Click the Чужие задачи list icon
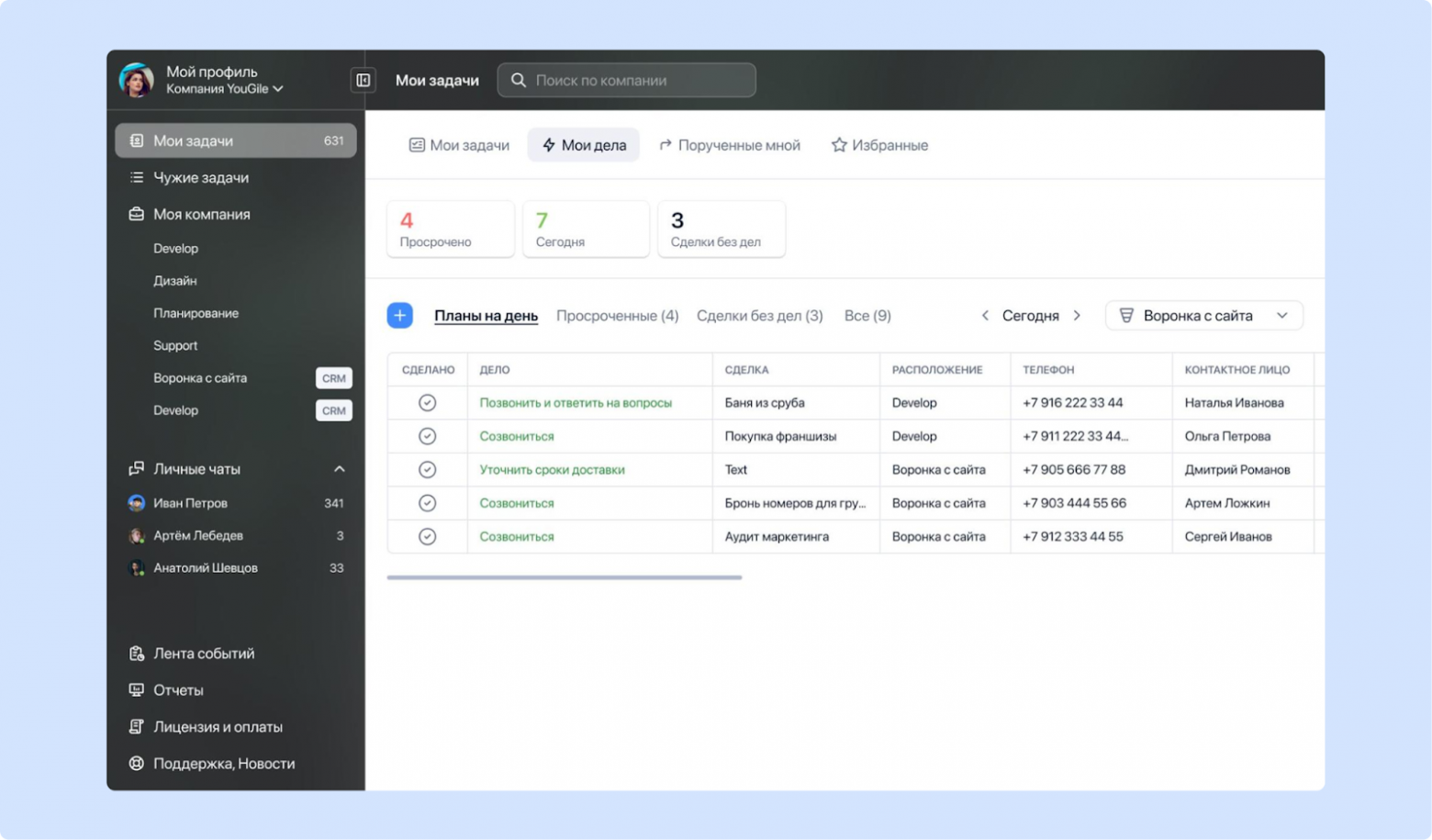Image resolution: width=1432 pixels, height=840 pixels. pos(136,177)
